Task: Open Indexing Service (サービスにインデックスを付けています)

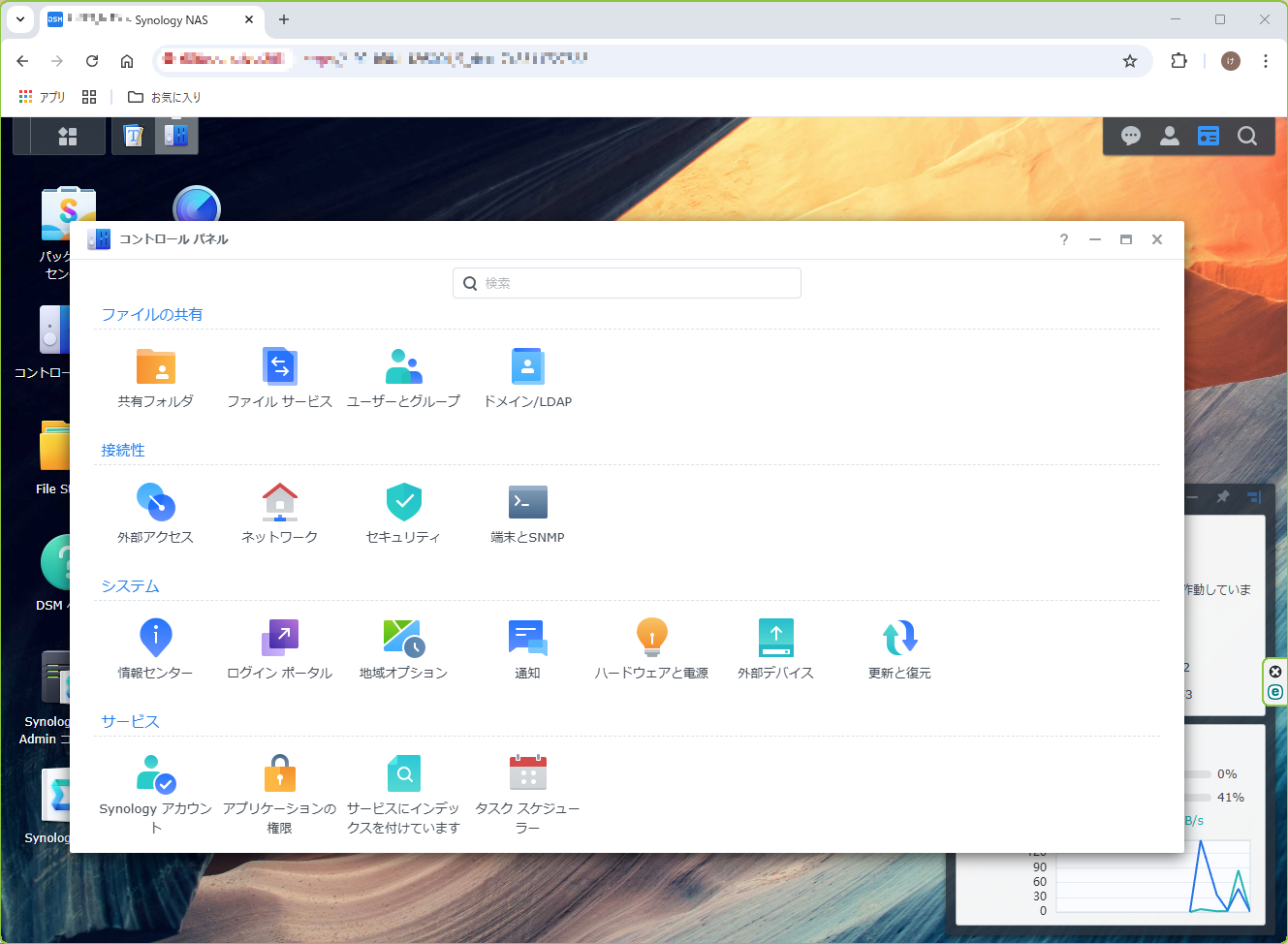Action: (x=403, y=795)
